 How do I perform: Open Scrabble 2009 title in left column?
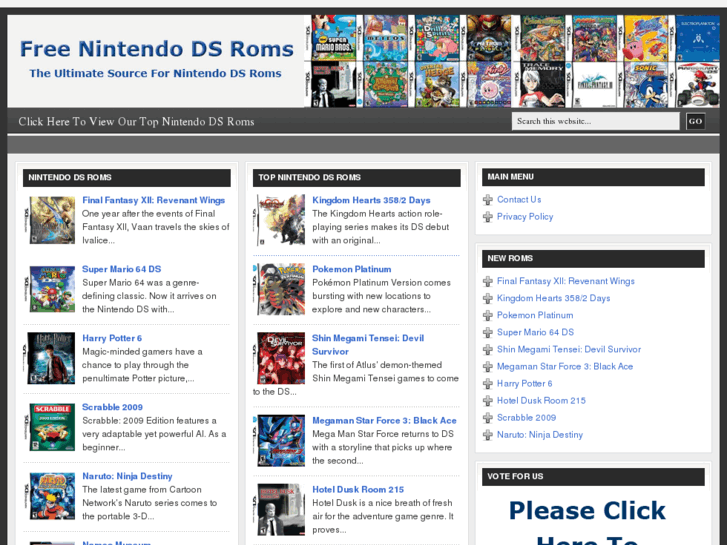112,407
